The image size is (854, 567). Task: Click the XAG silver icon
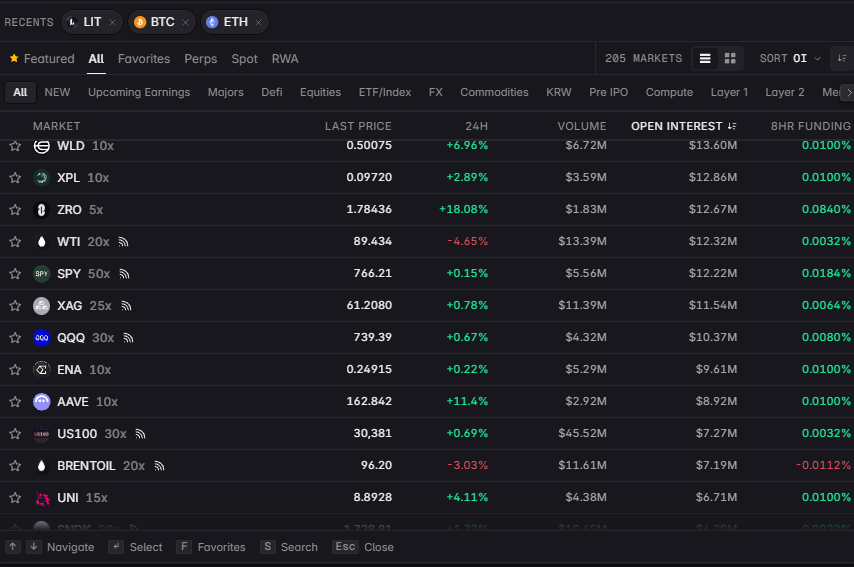(x=41, y=306)
